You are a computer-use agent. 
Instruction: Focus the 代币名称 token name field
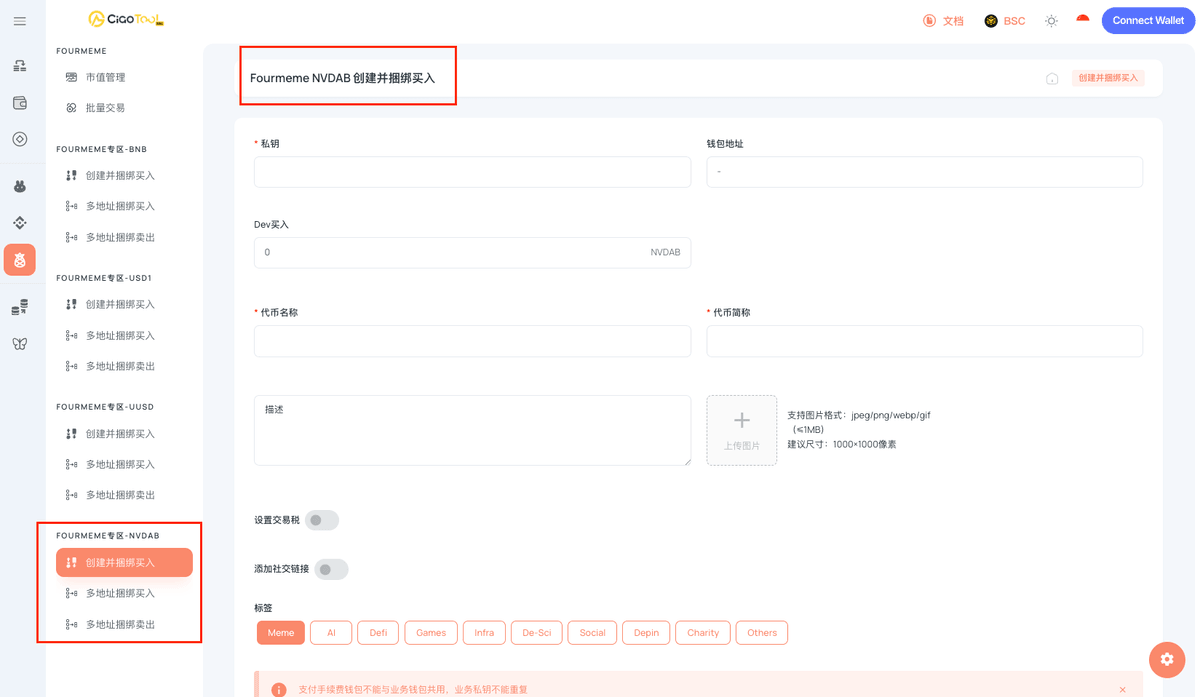click(x=472, y=341)
